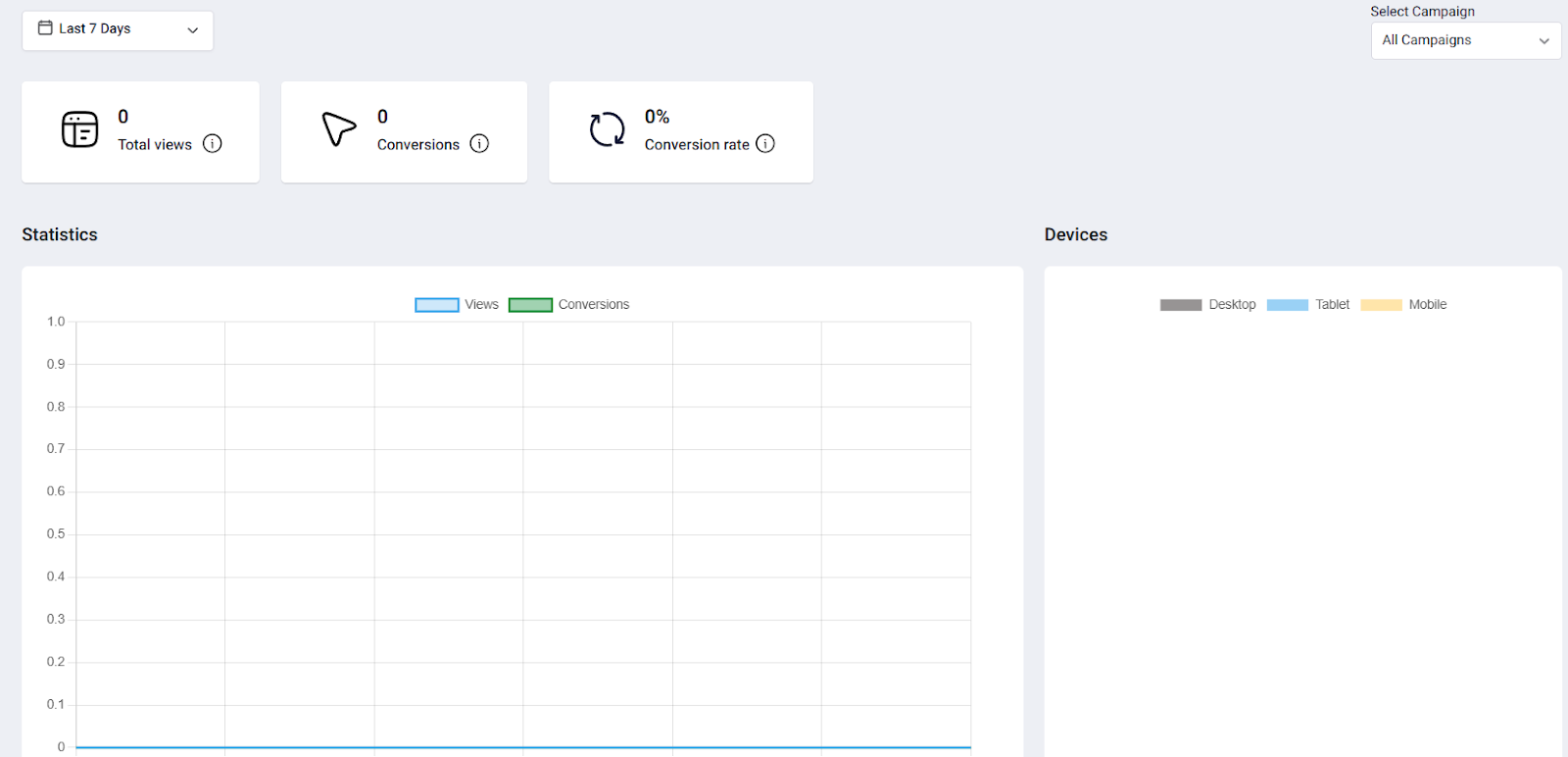The width and height of the screenshot is (1568, 757).
Task: Open the Last 7 Days date dropdown
Action: click(118, 30)
